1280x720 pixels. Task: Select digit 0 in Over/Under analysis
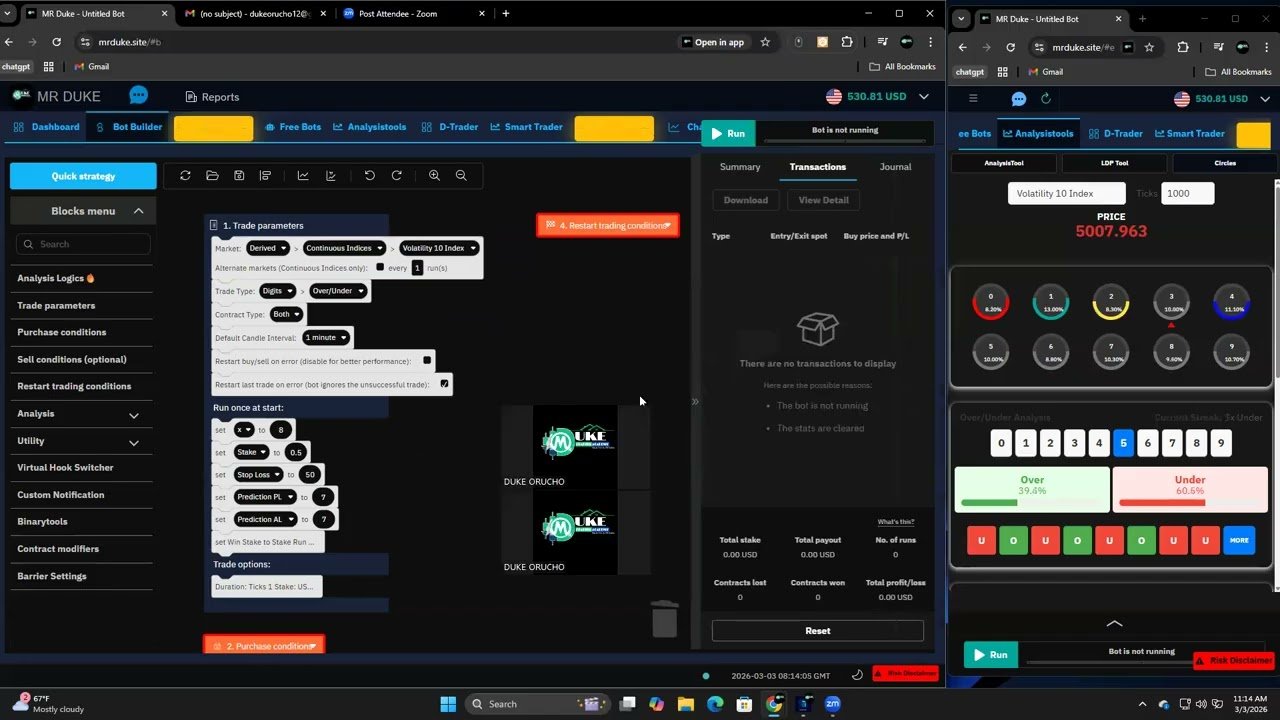pyautogui.click(x=1001, y=442)
